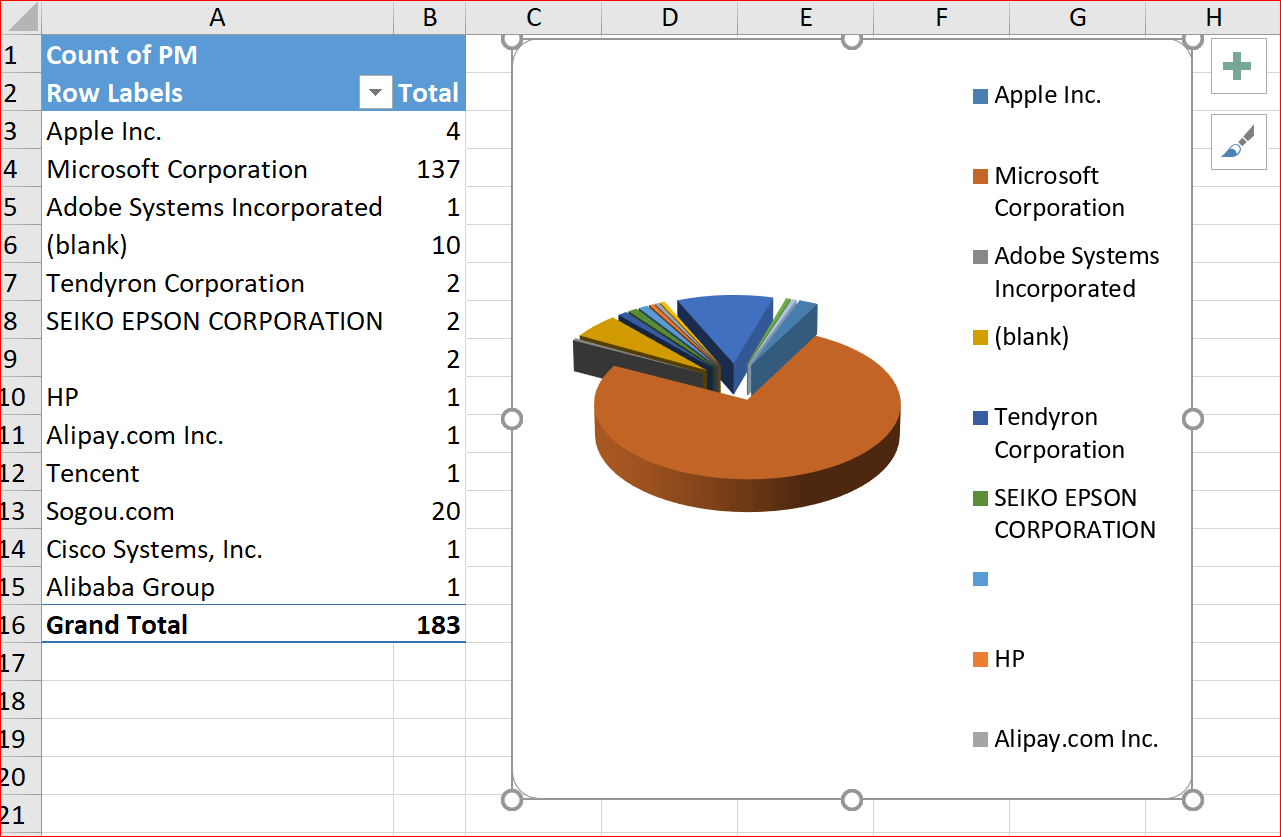
Task: Select the Grand Total value 183
Action: click(429, 625)
